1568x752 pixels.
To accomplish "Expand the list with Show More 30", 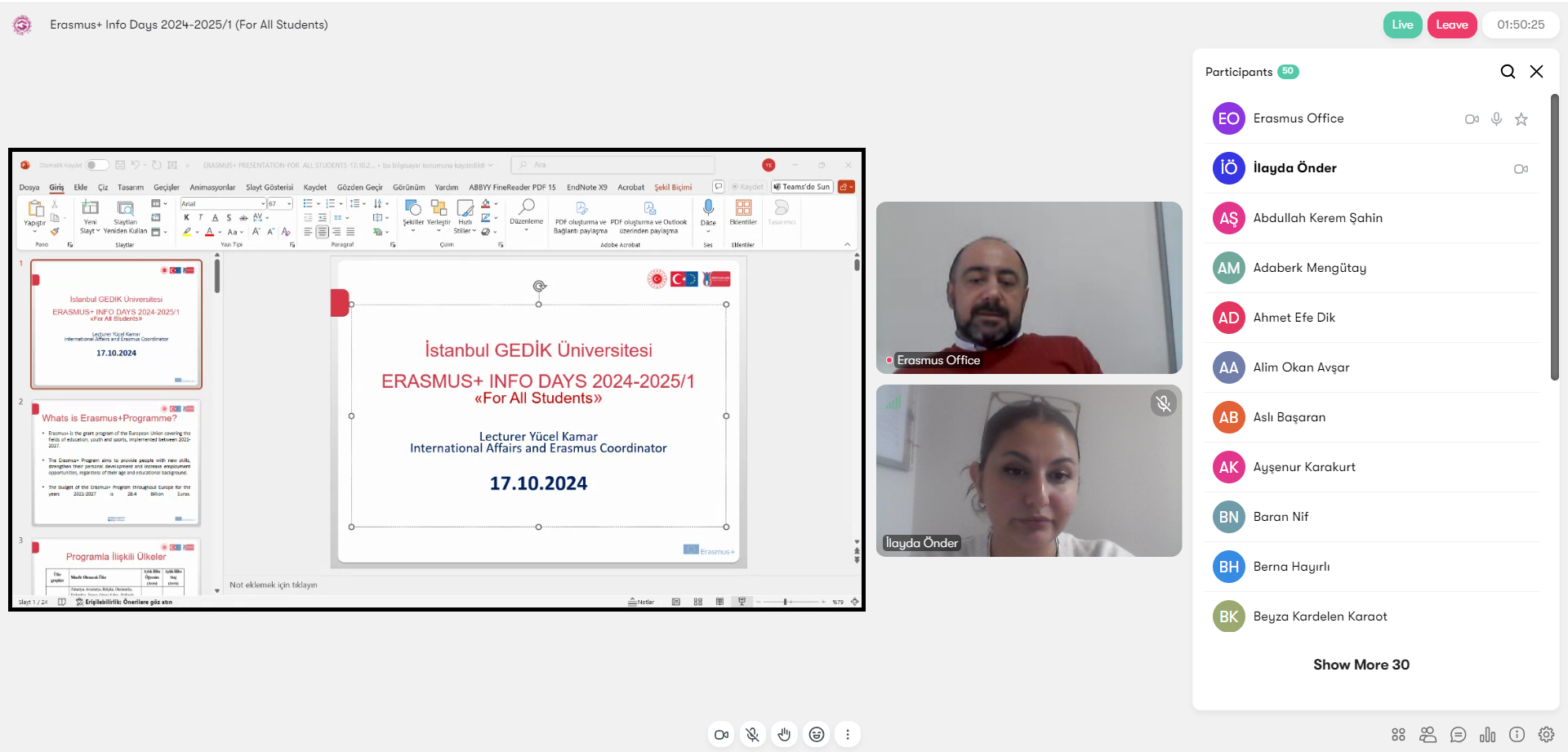I will (x=1361, y=665).
